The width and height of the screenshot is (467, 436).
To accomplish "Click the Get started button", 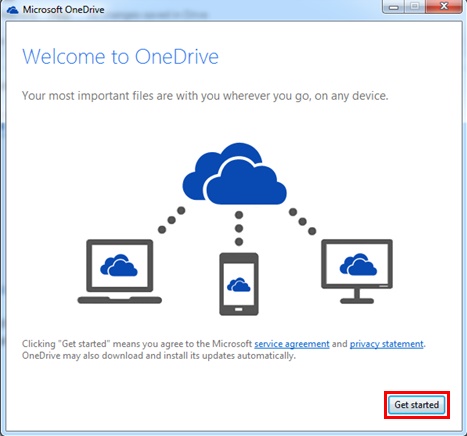I will (417, 405).
